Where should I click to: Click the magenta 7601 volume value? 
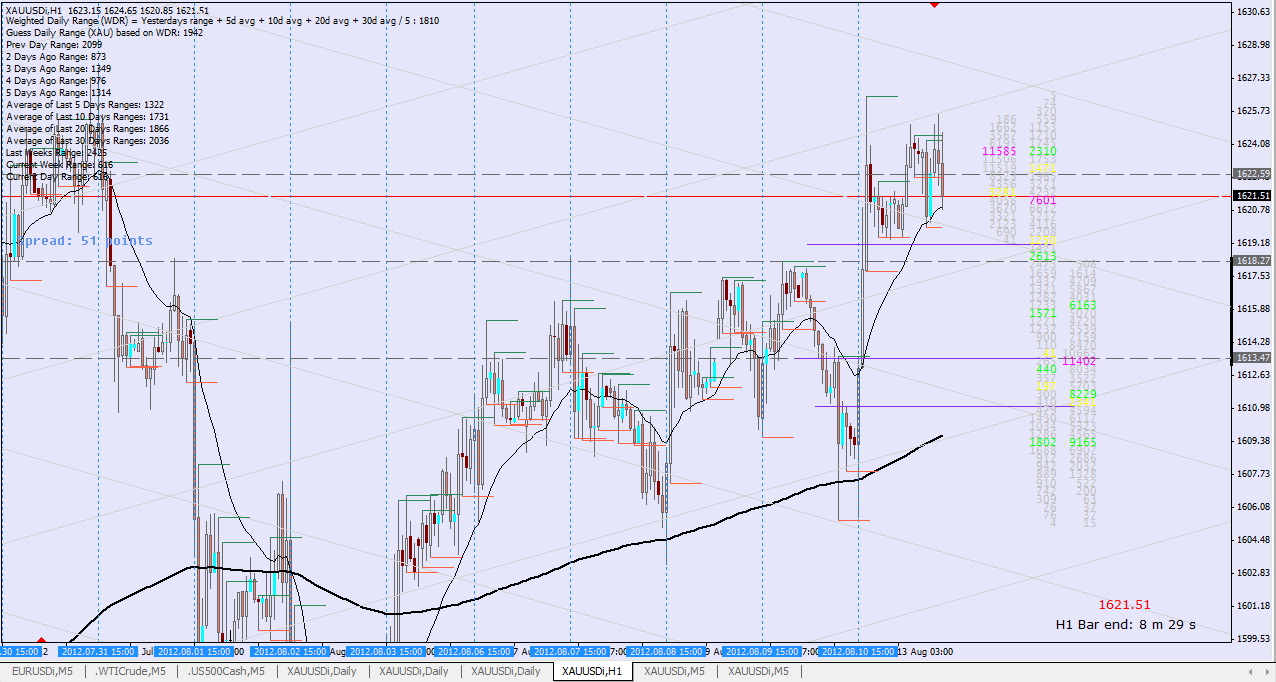pos(1042,200)
